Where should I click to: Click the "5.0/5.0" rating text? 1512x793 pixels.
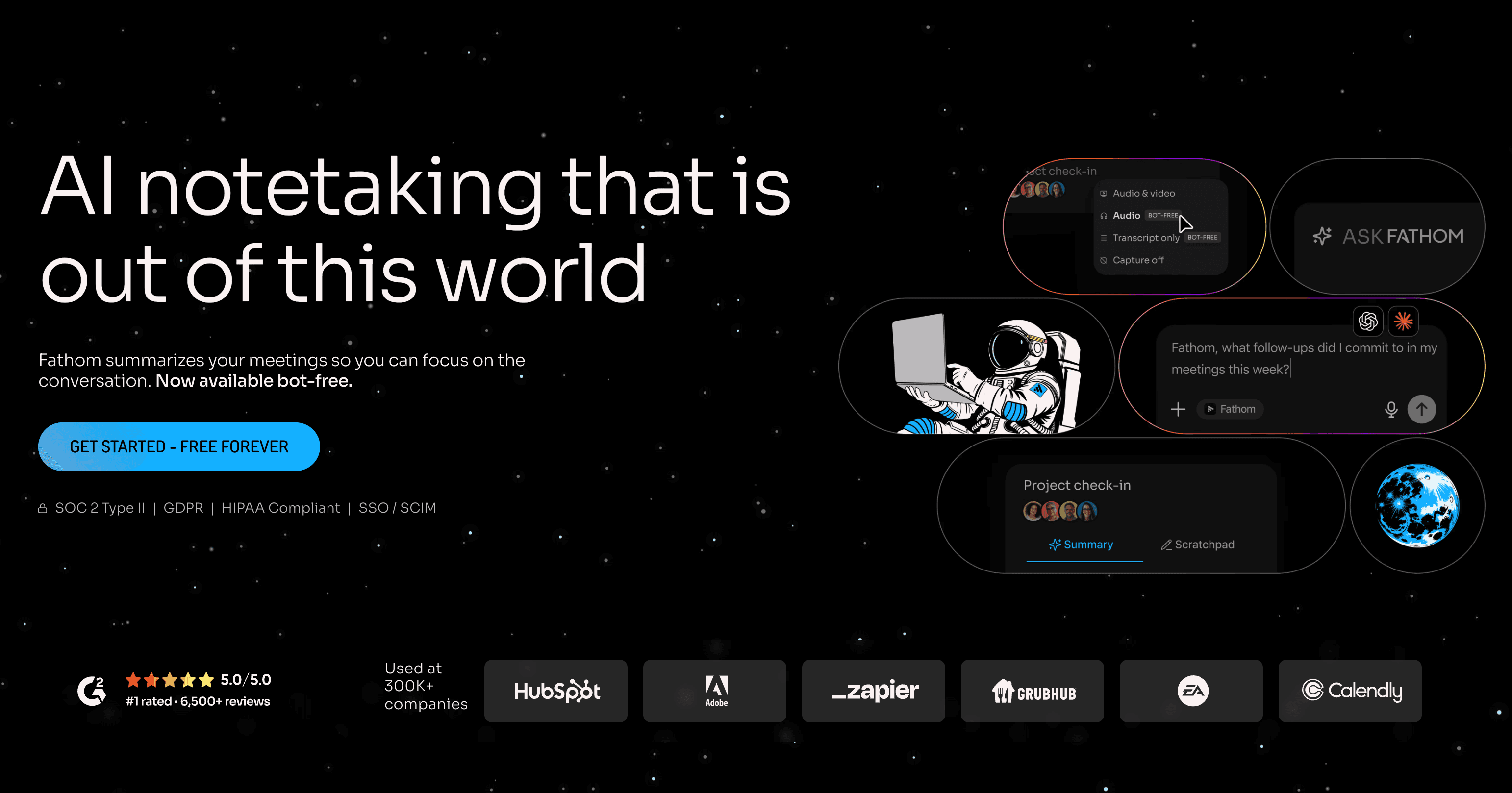(245, 680)
